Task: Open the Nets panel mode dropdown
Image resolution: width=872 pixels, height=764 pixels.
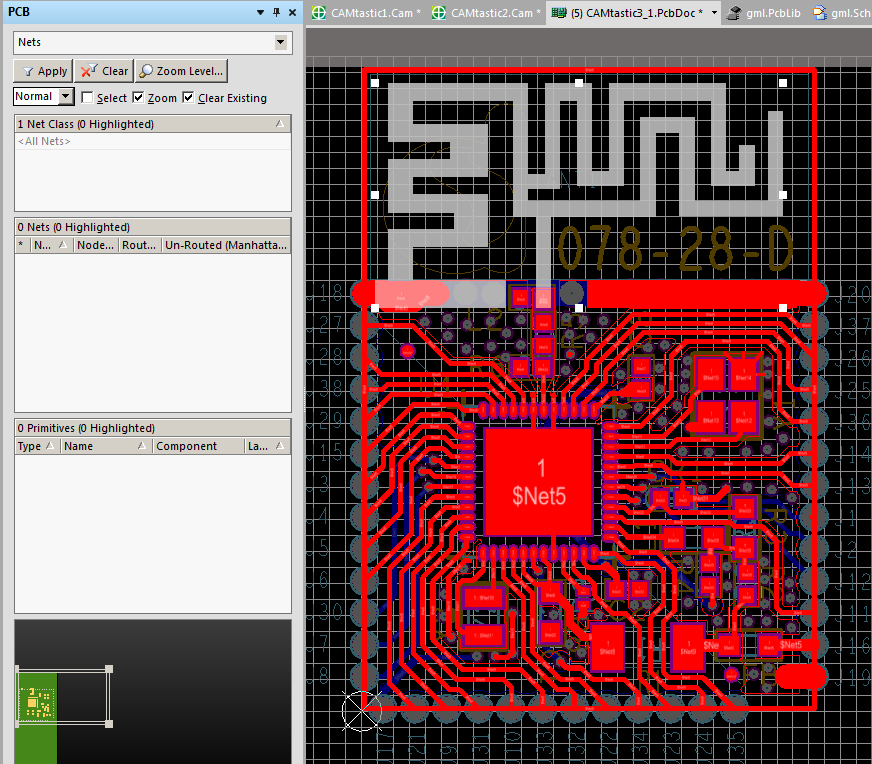Action: [x=280, y=42]
